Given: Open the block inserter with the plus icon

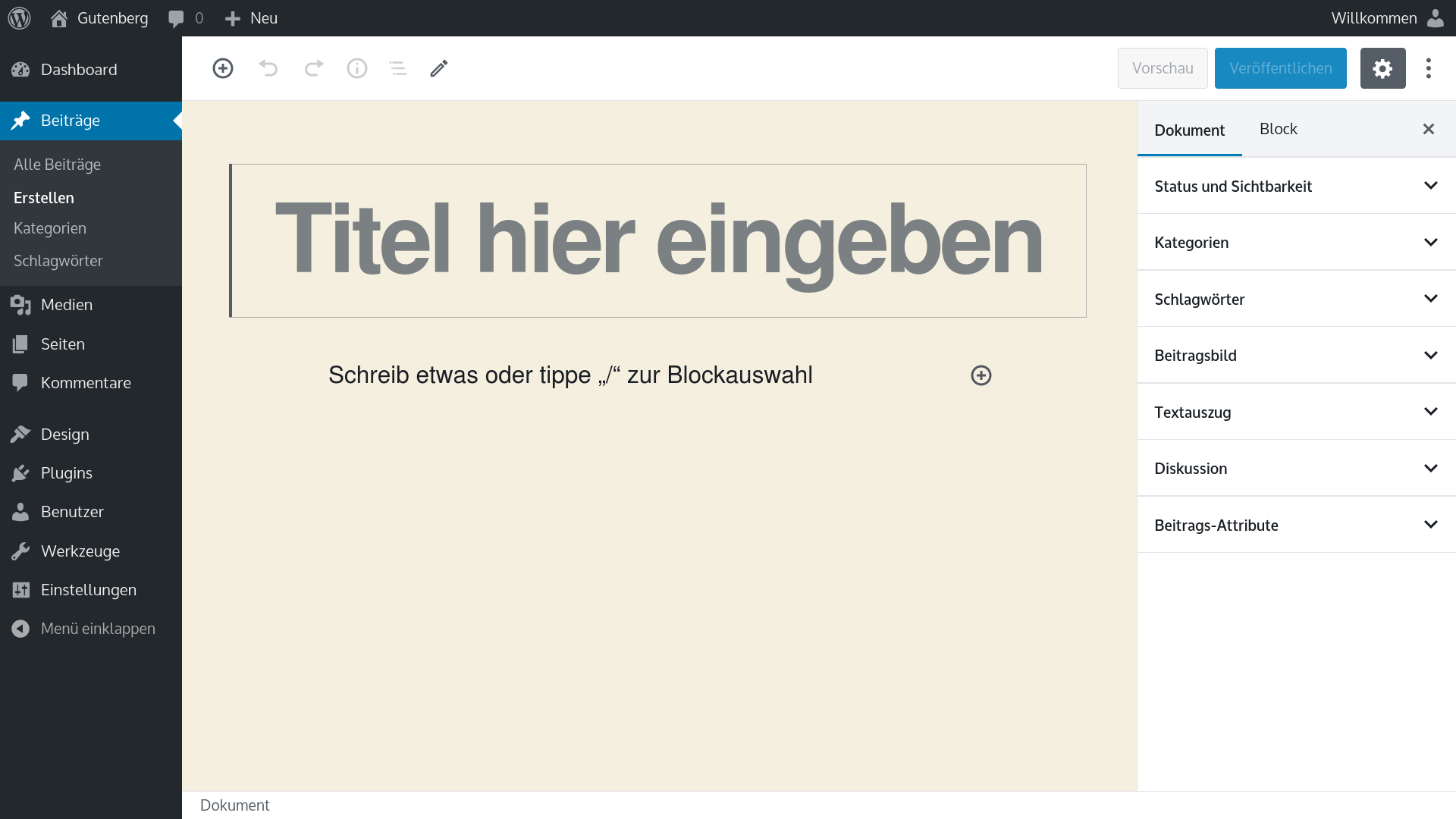Looking at the screenshot, I should tap(222, 68).
